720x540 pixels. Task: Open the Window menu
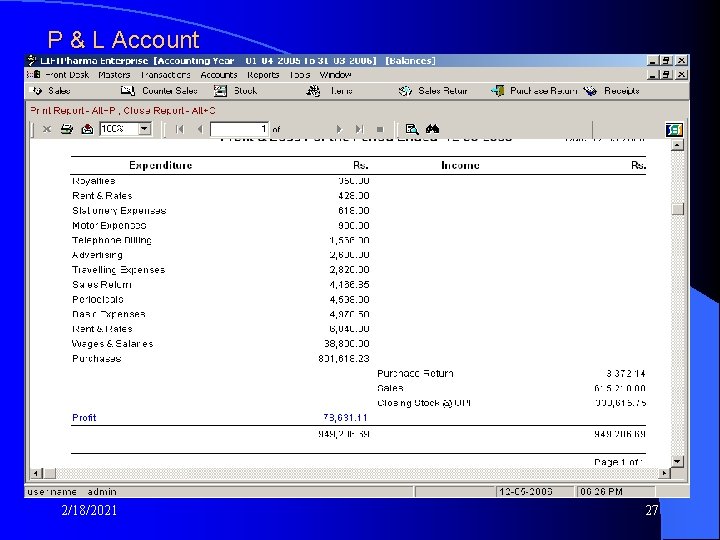336,75
